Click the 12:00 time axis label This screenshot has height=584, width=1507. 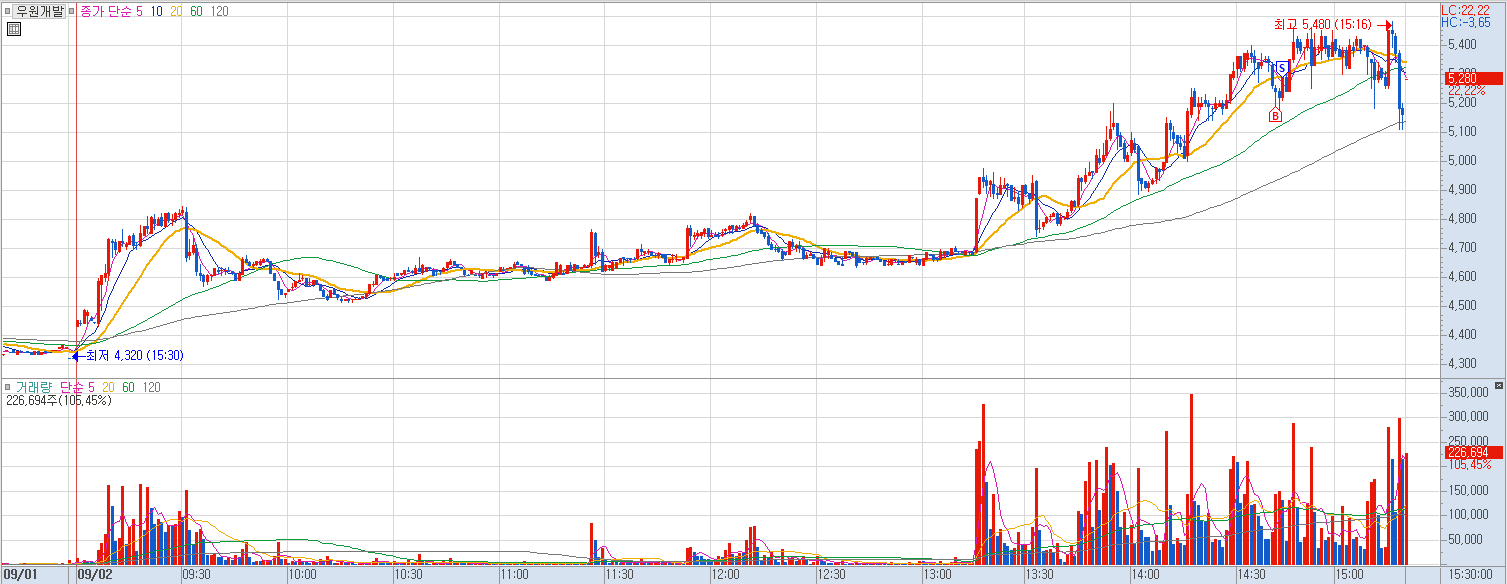tap(725, 575)
